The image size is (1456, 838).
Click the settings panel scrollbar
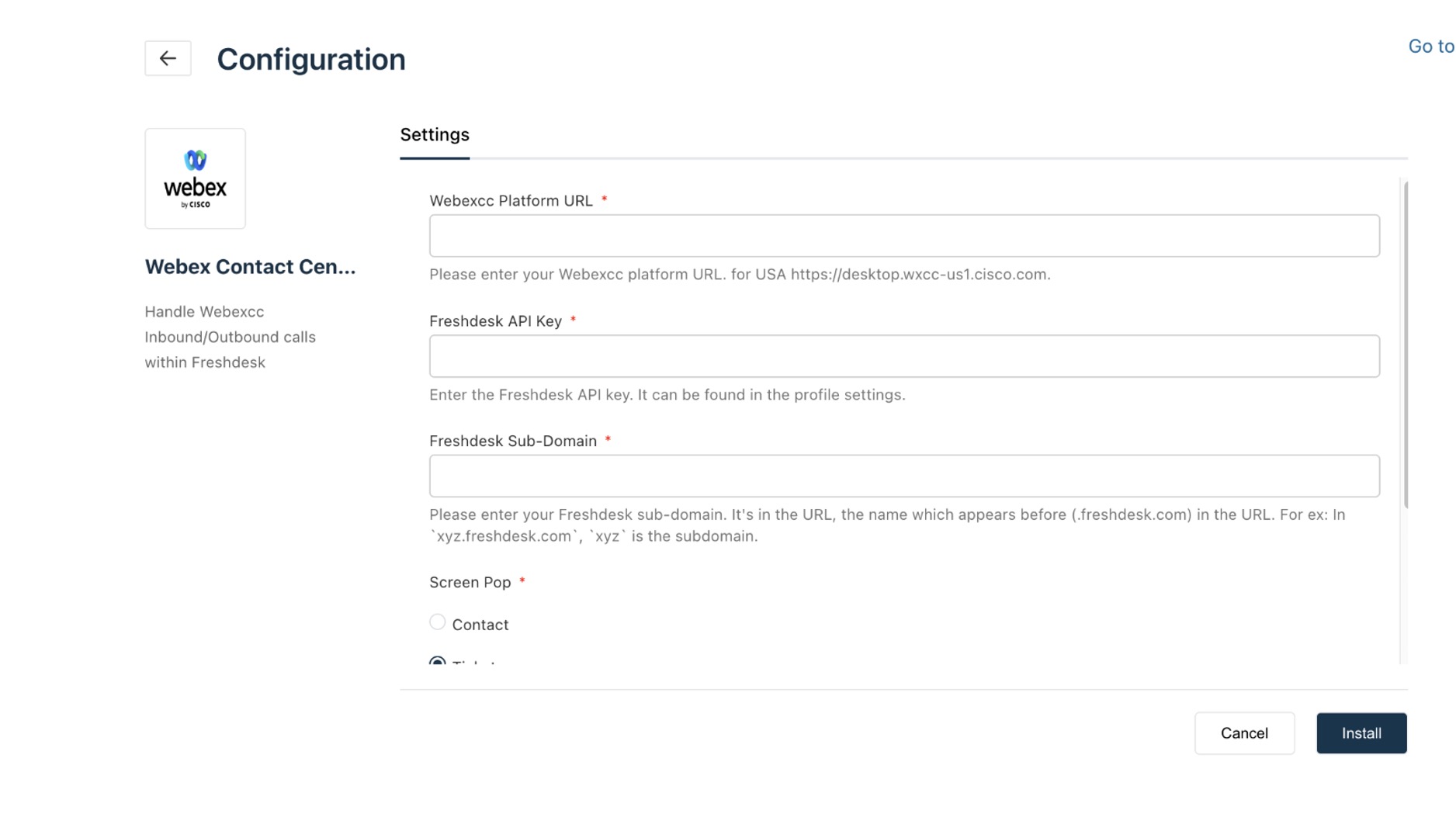(1406, 345)
